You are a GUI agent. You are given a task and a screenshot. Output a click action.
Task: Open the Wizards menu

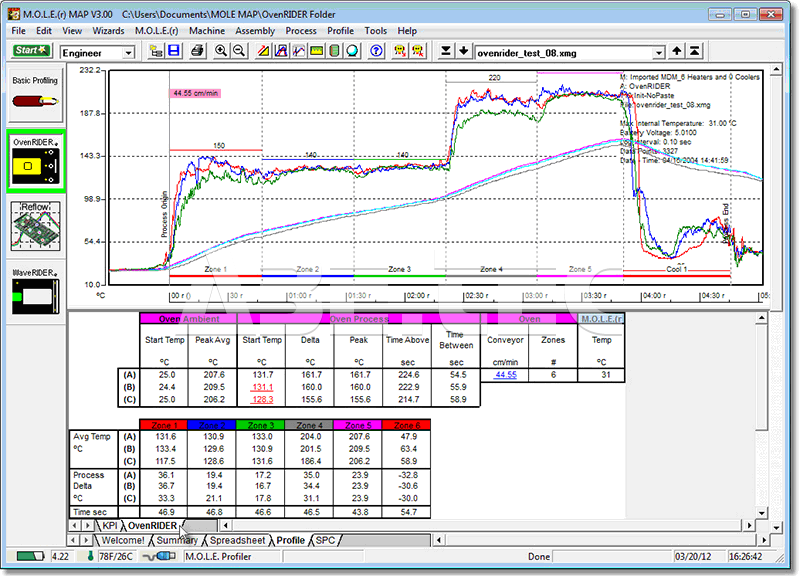pos(108,31)
